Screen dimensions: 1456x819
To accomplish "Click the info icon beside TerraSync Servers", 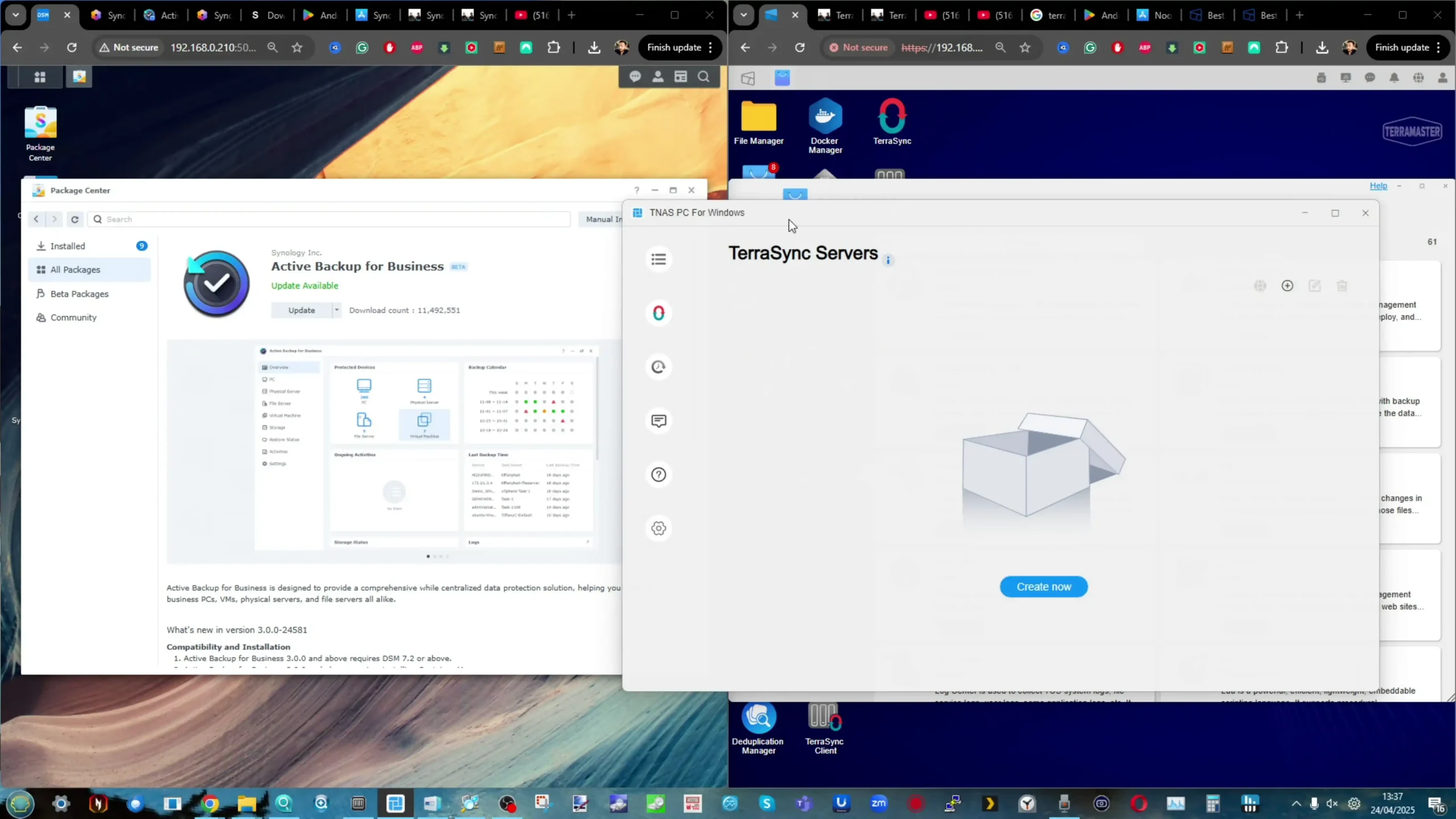I will pyautogui.click(x=888, y=260).
